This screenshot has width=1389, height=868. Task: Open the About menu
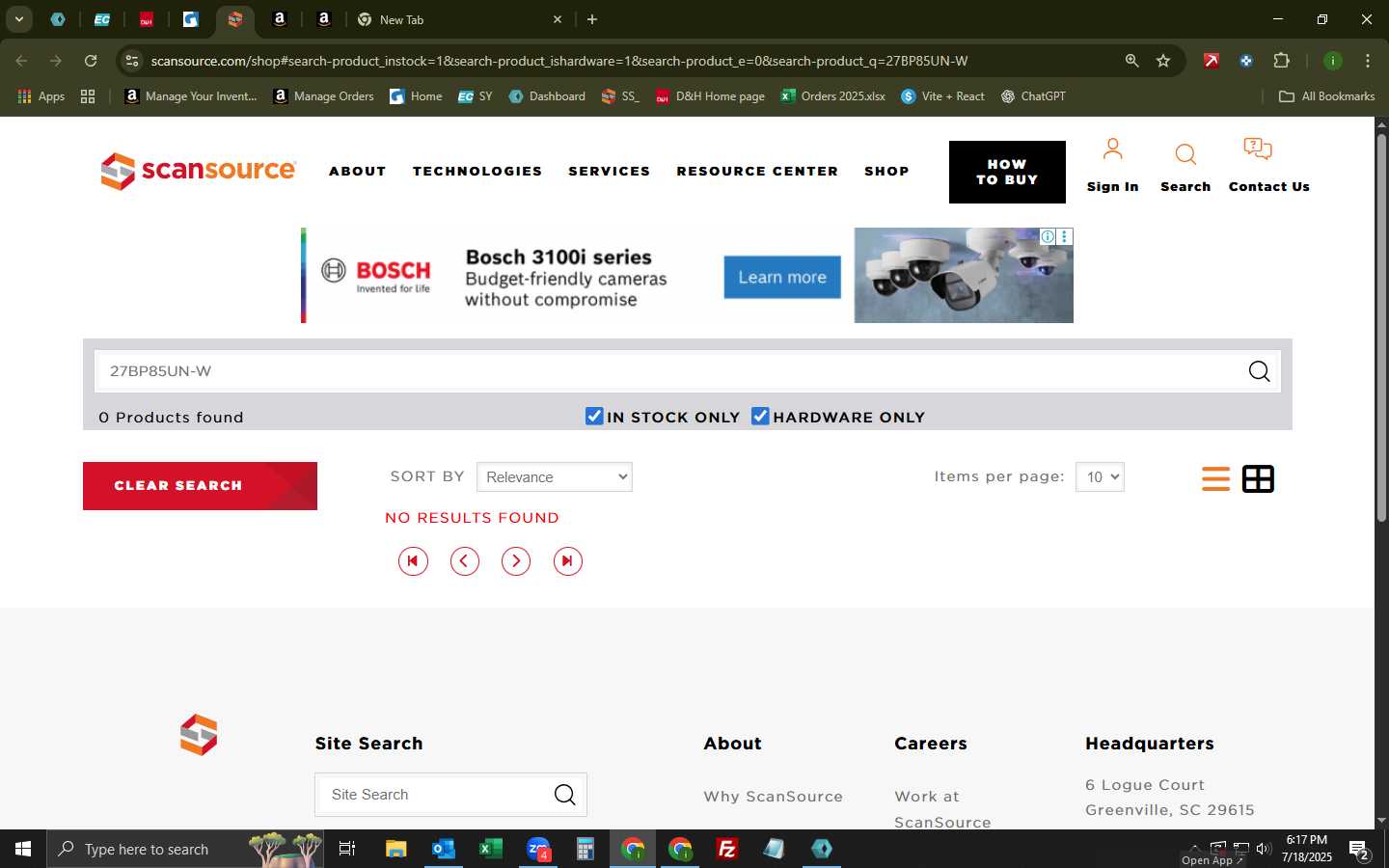tap(358, 172)
